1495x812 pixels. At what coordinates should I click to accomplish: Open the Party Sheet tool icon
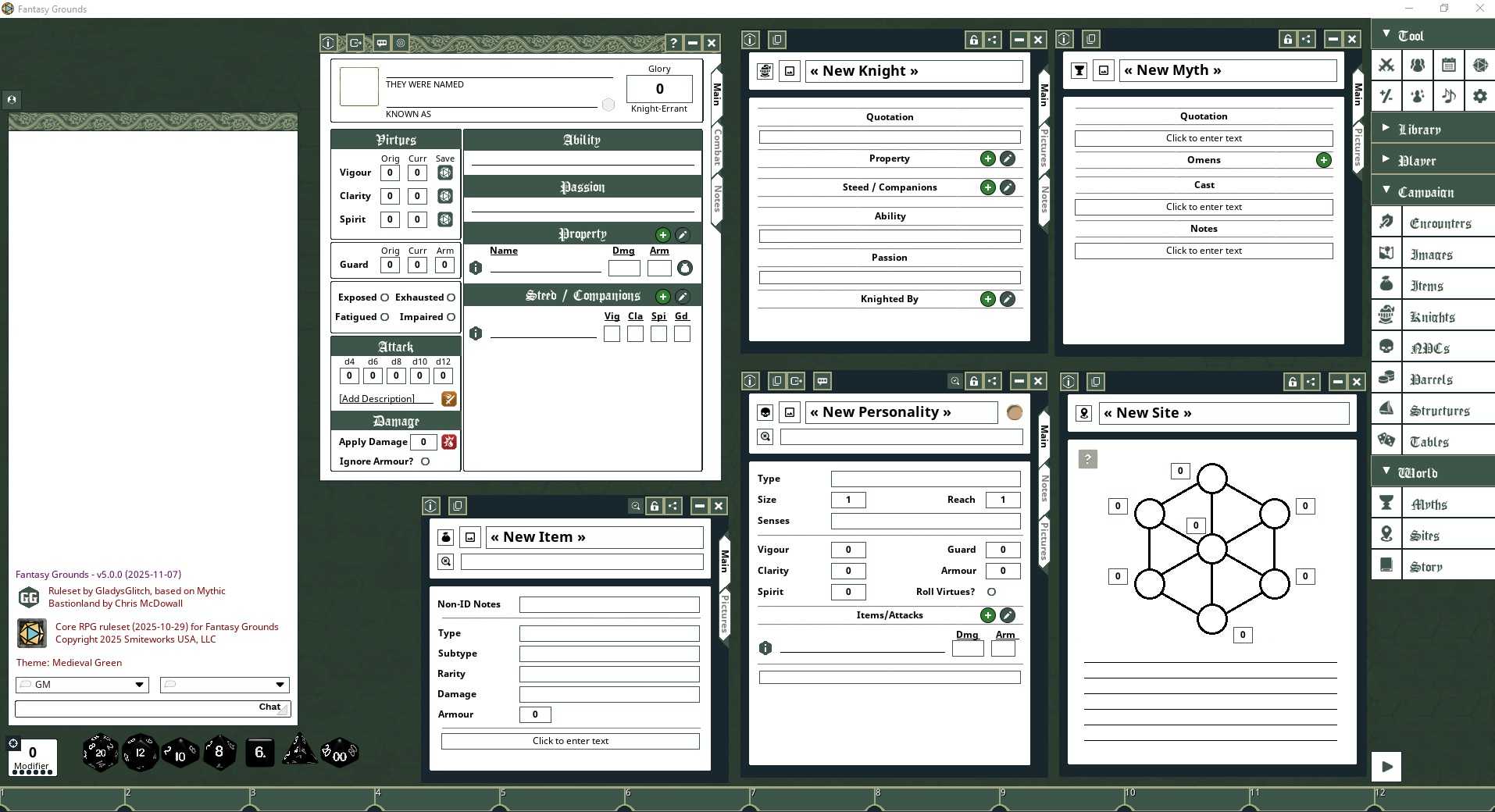point(1418,65)
